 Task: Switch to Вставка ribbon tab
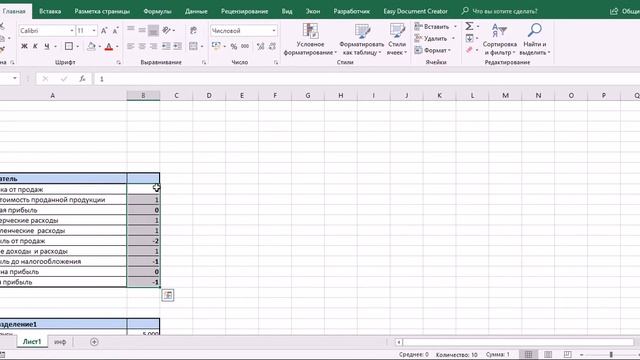[50, 11]
